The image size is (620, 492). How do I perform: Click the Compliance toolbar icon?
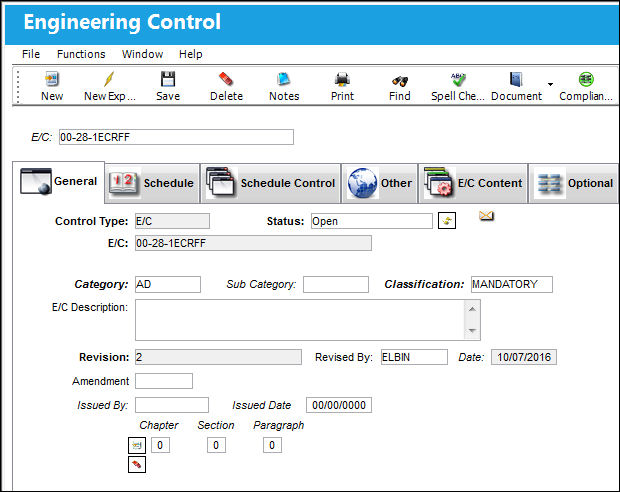[x=586, y=79]
